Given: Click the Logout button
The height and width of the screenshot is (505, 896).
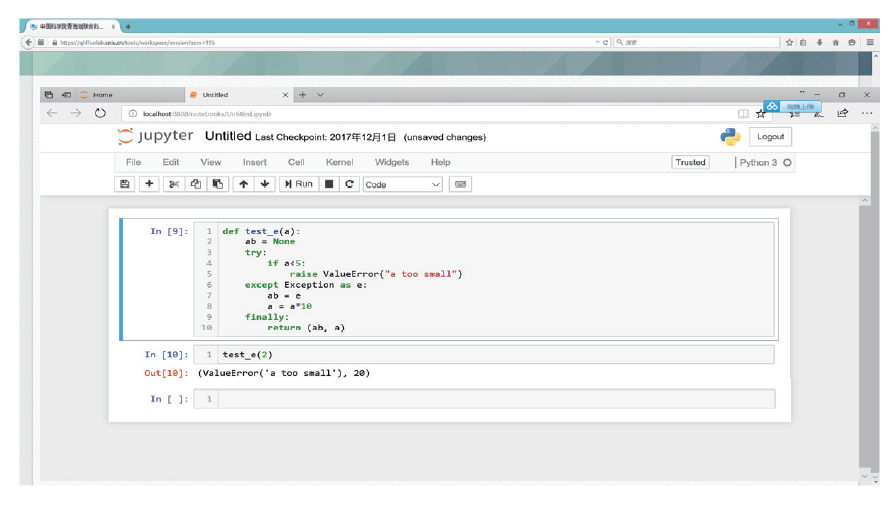Looking at the screenshot, I should (770, 137).
